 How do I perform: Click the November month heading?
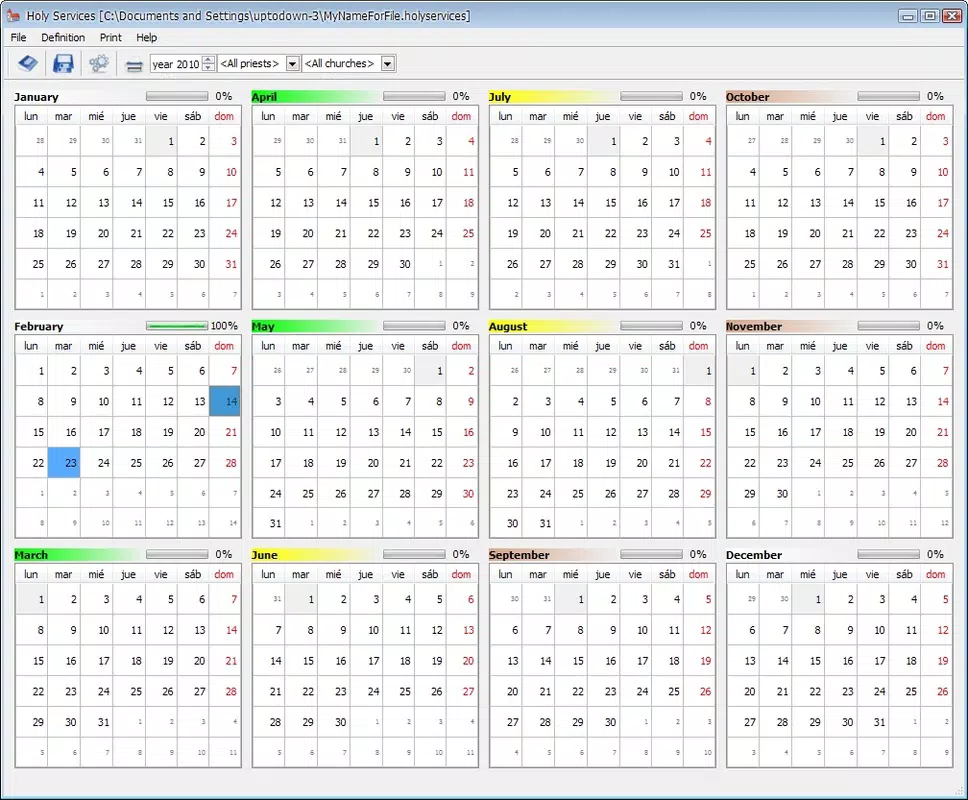[x=754, y=327]
